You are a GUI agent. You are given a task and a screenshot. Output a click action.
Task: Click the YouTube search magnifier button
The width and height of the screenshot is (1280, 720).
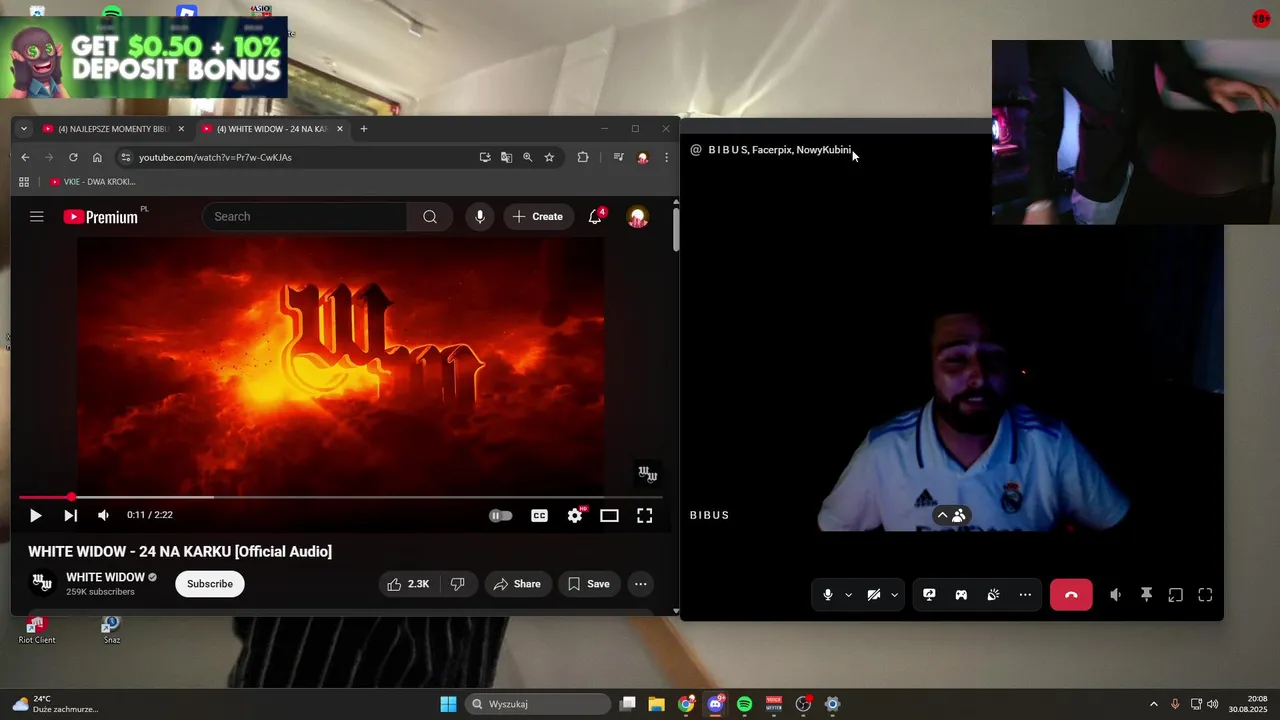[430, 216]
